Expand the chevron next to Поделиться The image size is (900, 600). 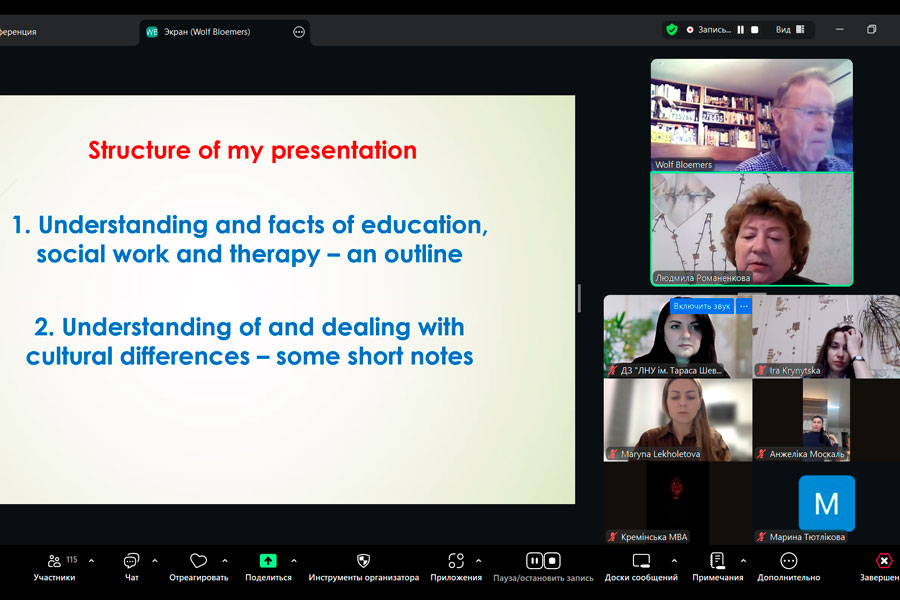click(294, 561)
